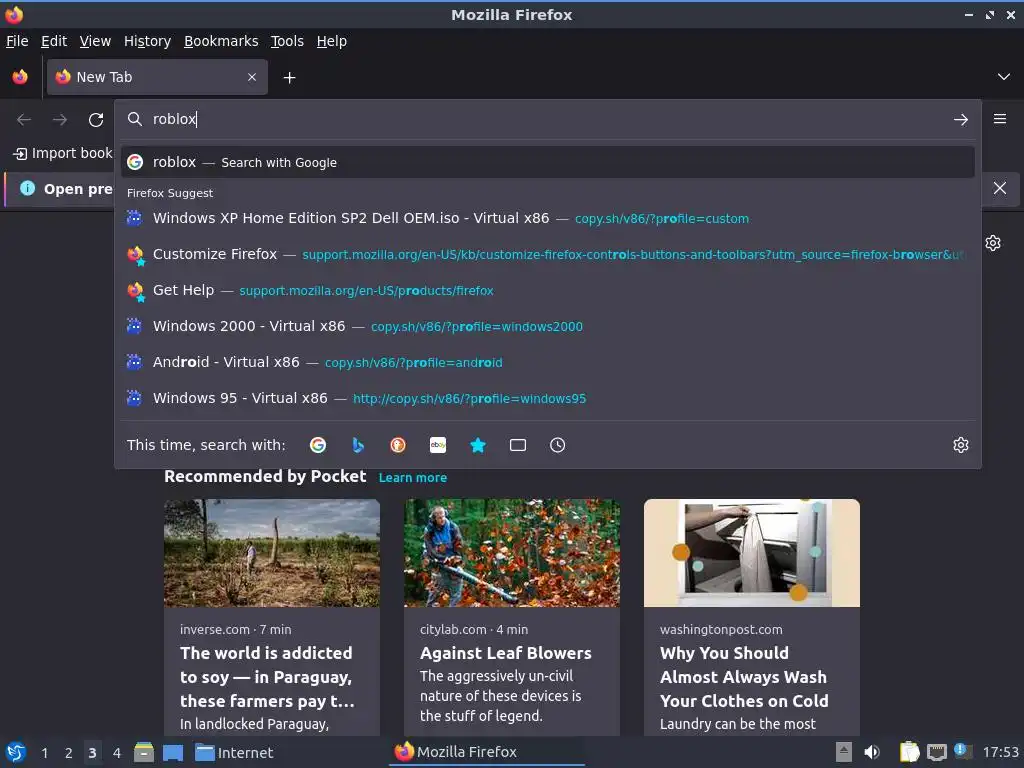
Task: Open Windows XP Home Edition SP2 suggestion
Action: (x=547, y=218)
